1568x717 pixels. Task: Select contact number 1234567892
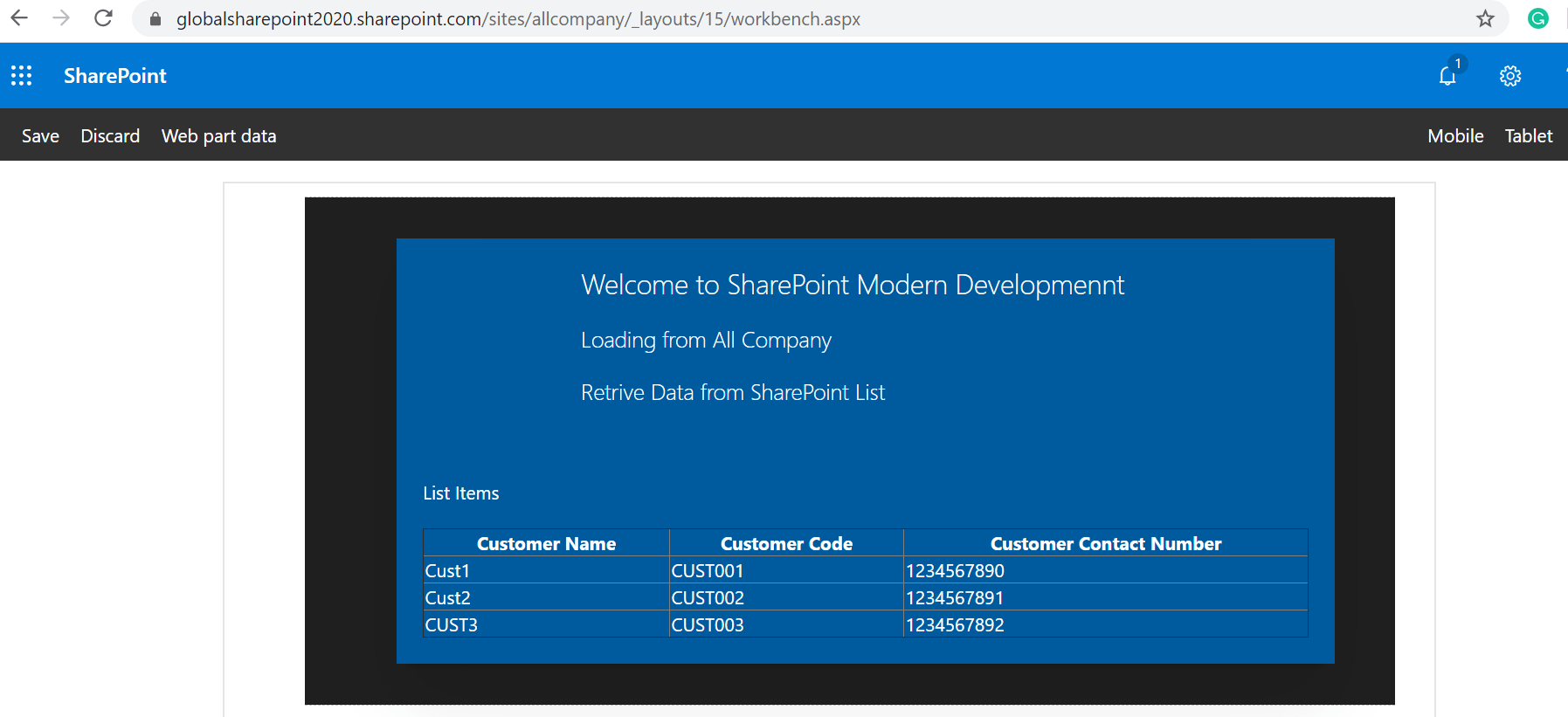(1106, 624)
